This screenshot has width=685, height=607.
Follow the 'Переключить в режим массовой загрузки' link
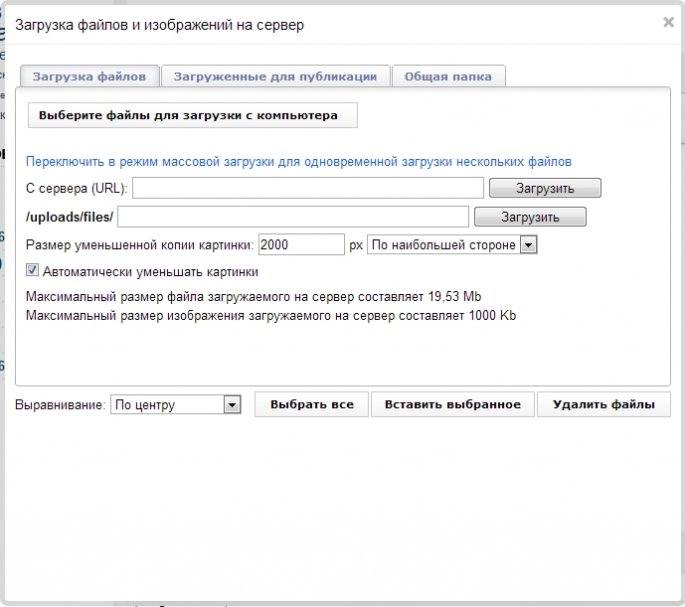click(x=299, y=162)
